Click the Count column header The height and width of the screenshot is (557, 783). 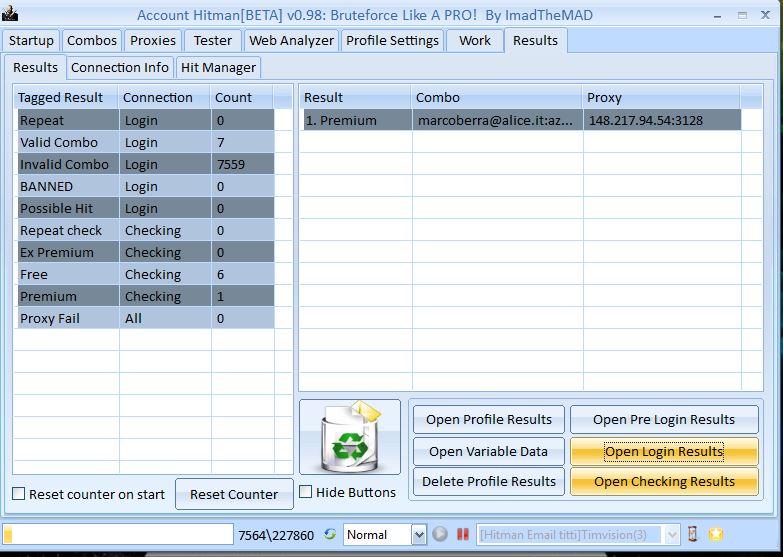(242, 97)
